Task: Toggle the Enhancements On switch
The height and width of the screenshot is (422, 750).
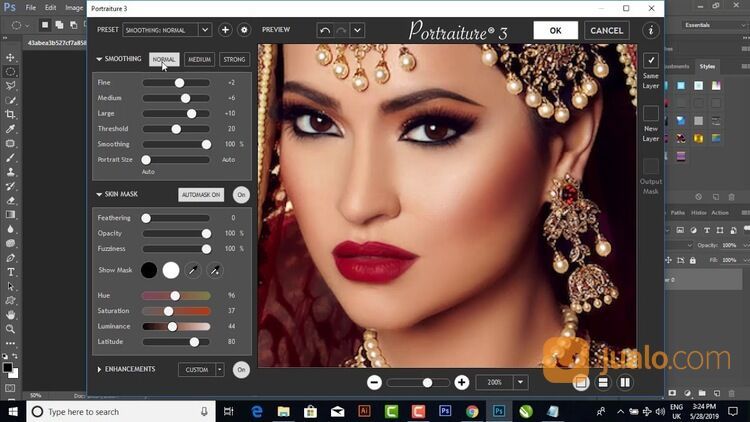Action: (241, 369)
